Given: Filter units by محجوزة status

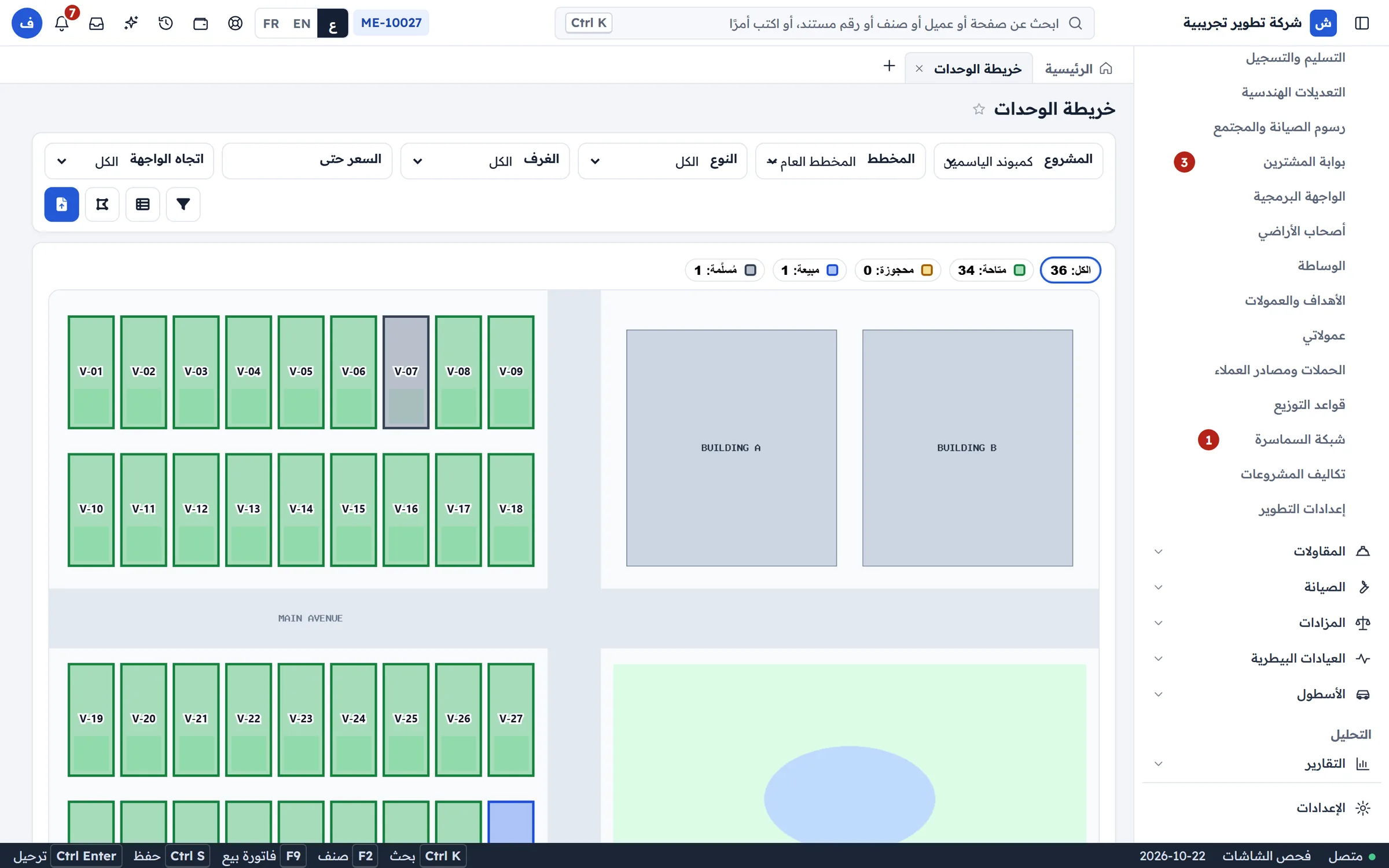Looking at the screenshot, I should click(x=898, y=270).
